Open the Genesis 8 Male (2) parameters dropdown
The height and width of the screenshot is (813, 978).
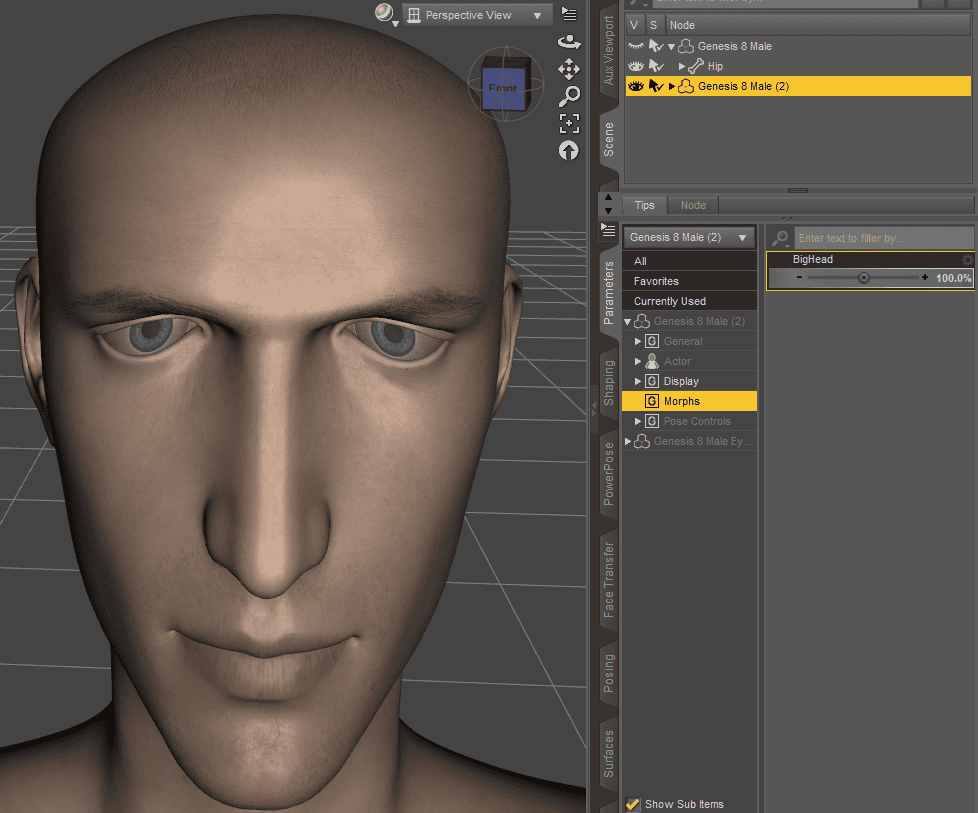click(x=688, y=238)
